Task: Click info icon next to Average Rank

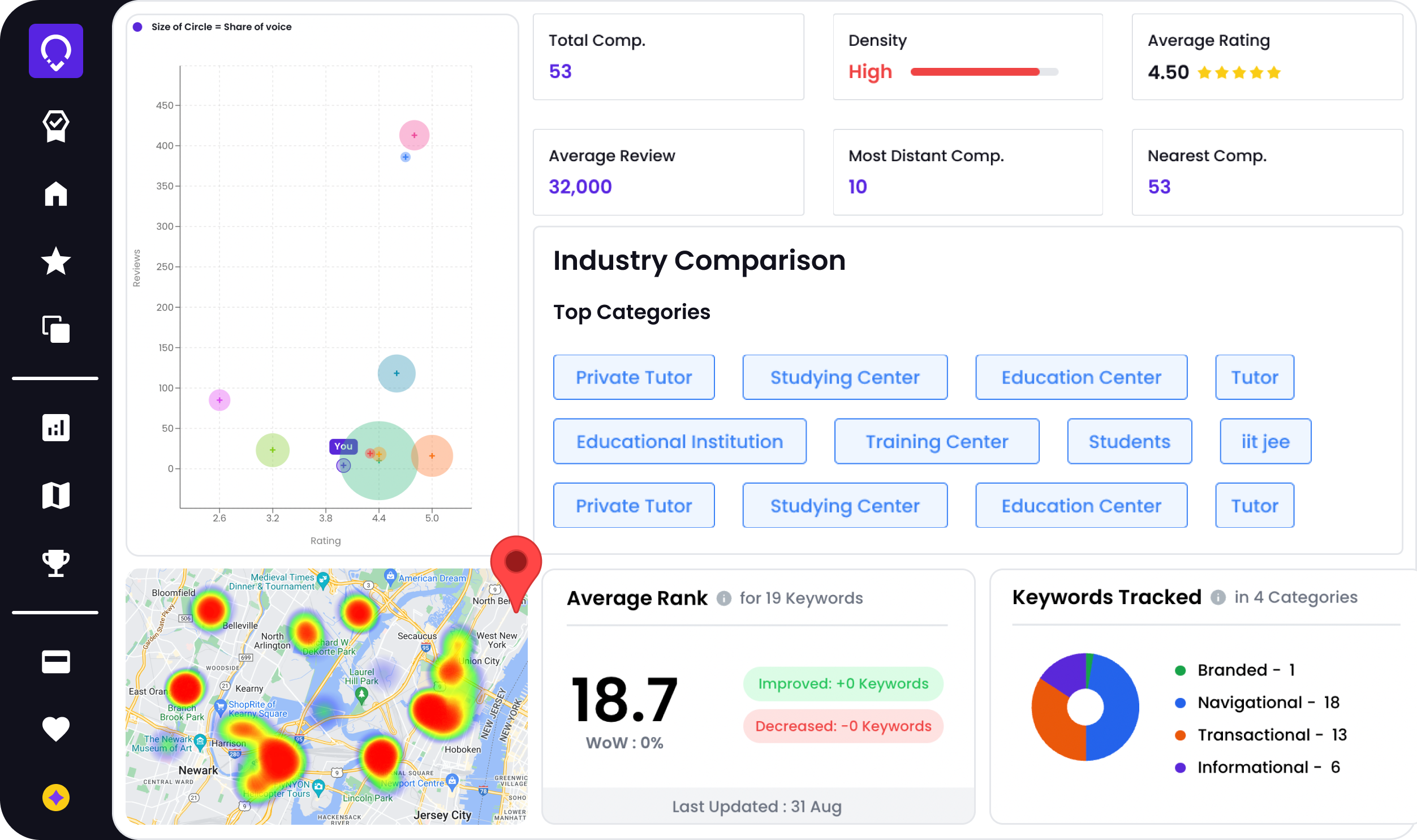Action: (x=723, y=598)
